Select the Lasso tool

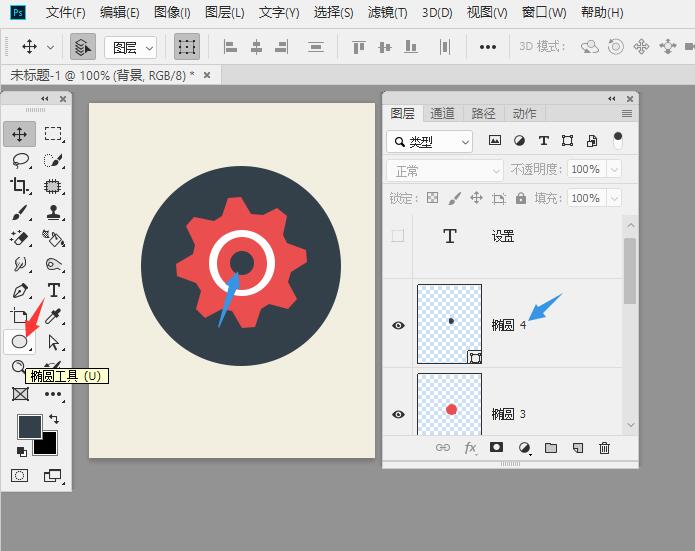(19, 160)
